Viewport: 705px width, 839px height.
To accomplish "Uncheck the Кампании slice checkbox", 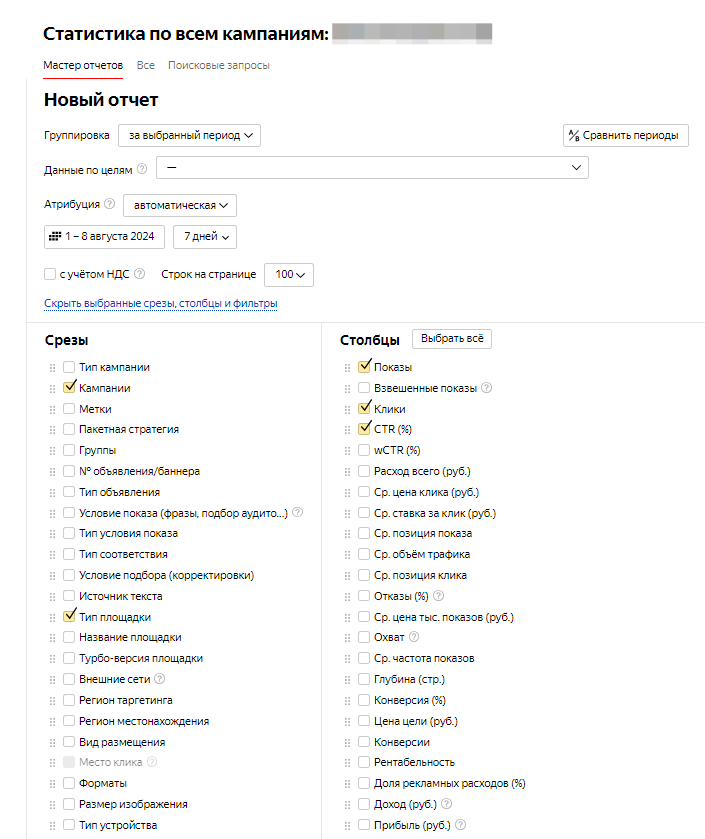I will (x=68, y=387).
